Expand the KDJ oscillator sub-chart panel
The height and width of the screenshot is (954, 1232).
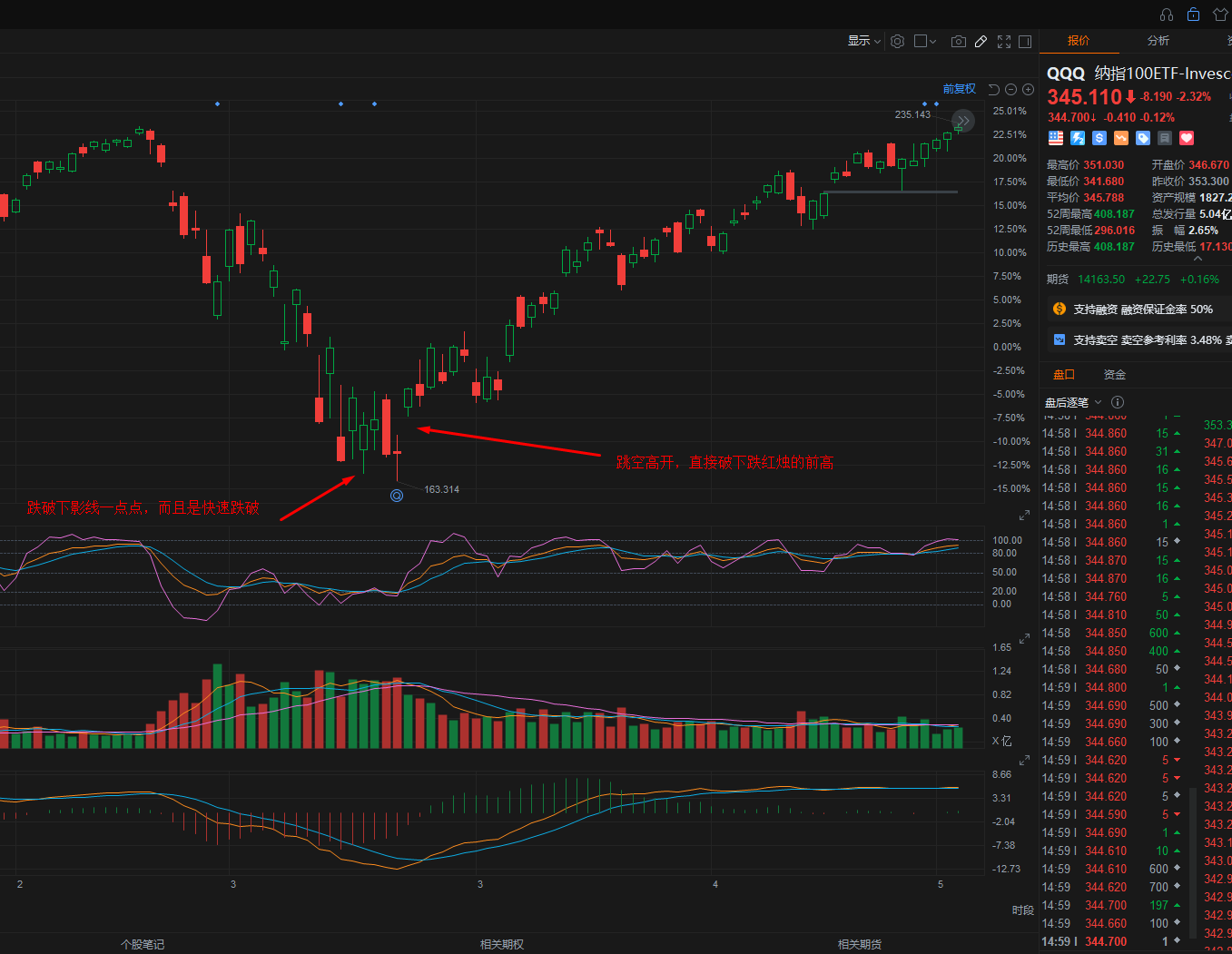1024,516
